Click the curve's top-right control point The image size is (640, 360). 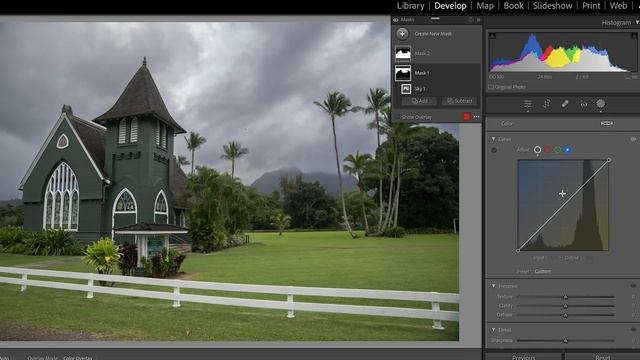609,160
